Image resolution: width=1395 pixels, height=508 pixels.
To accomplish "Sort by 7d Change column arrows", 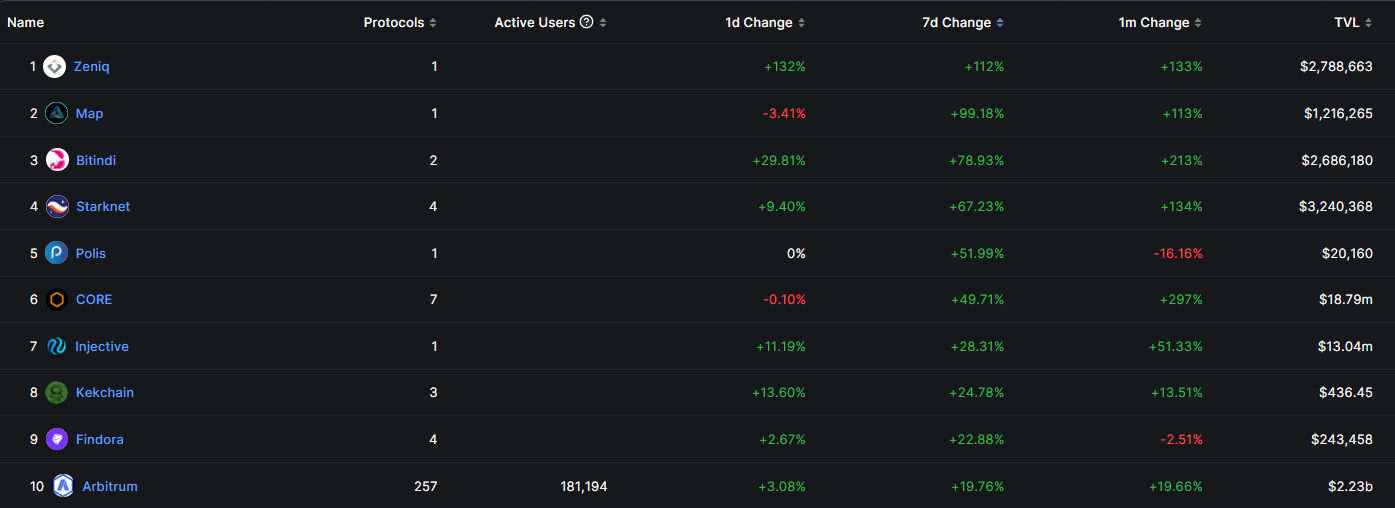I will point(1000,23).
